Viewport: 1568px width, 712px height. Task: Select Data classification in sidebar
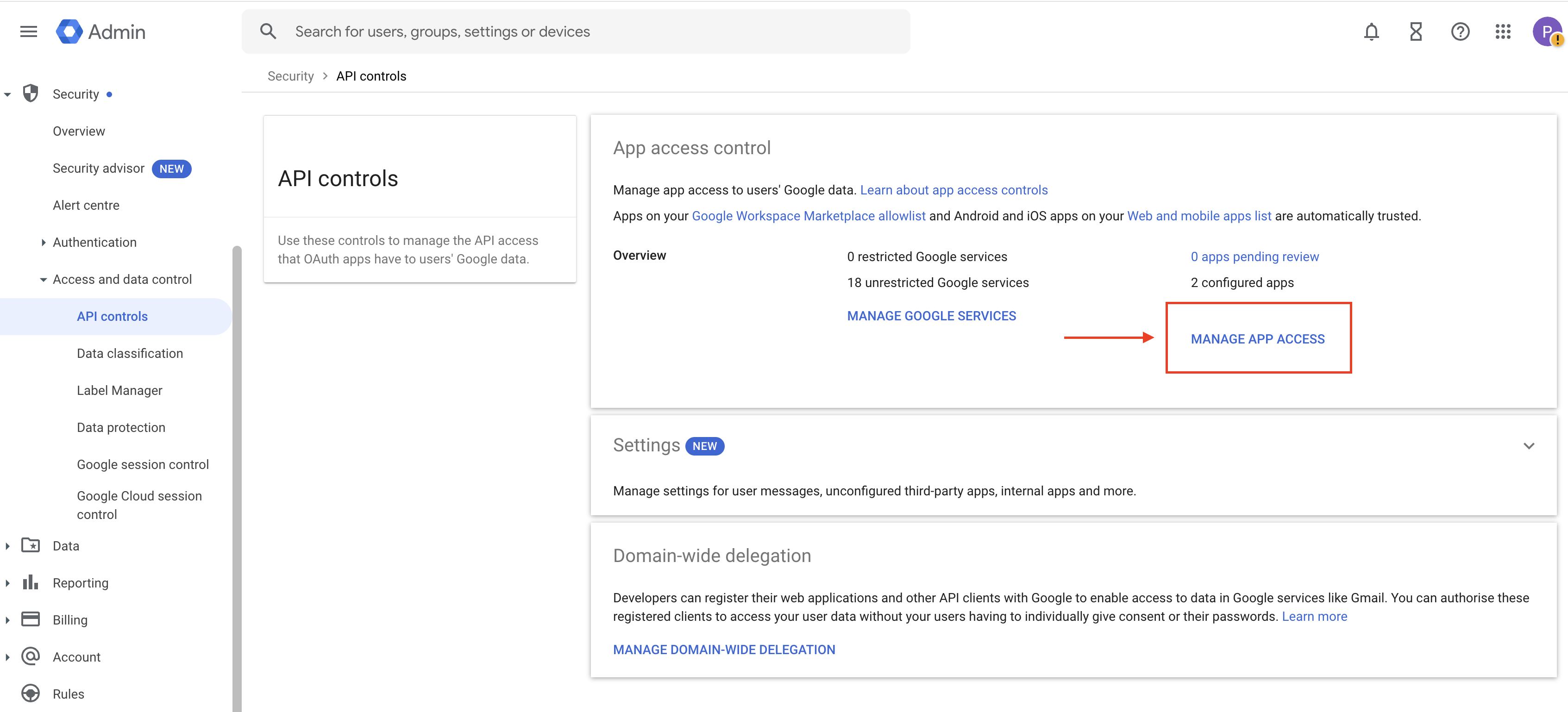click(130, 353)
